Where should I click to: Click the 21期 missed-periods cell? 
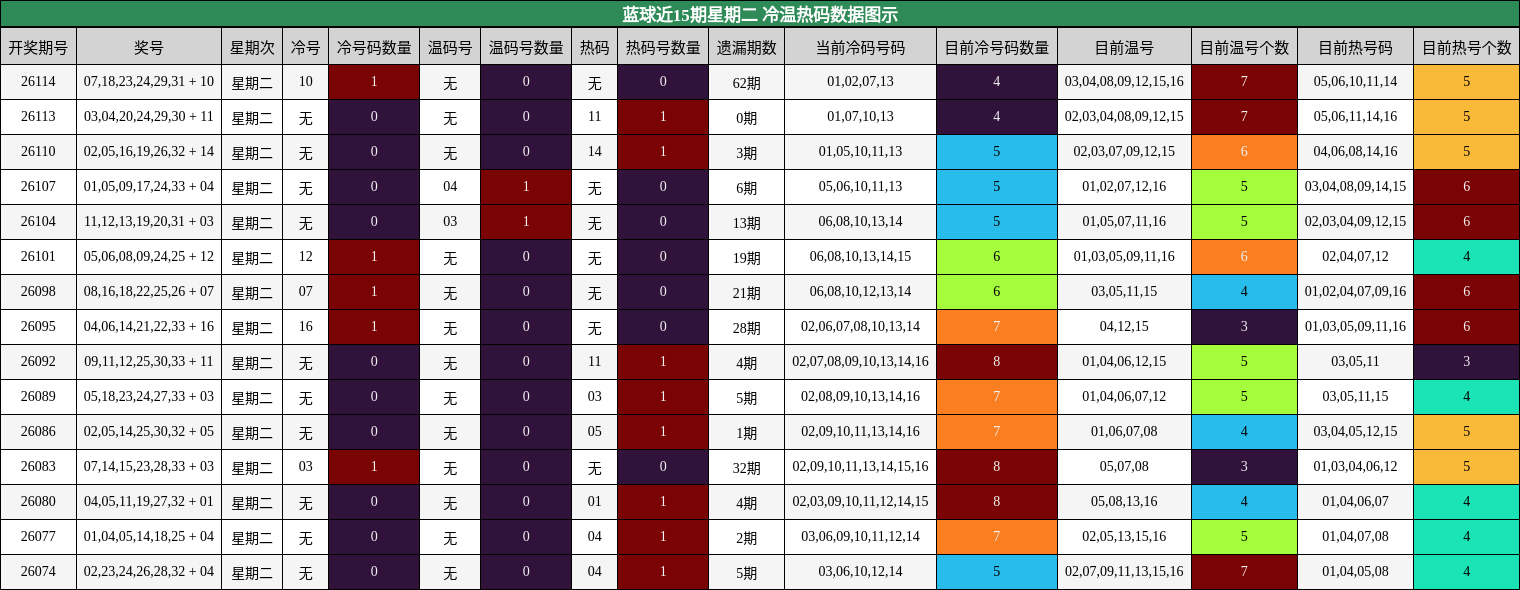[x=746, y=292]
